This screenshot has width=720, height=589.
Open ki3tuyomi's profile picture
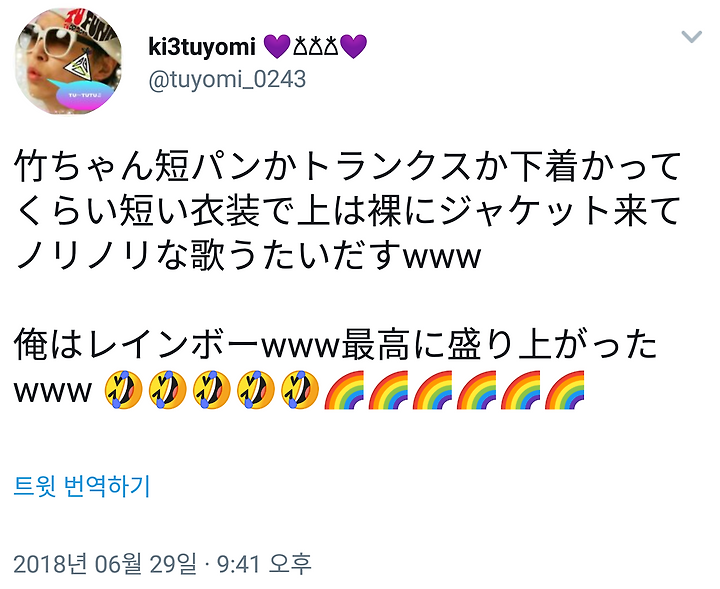click(x=68, y=62)
